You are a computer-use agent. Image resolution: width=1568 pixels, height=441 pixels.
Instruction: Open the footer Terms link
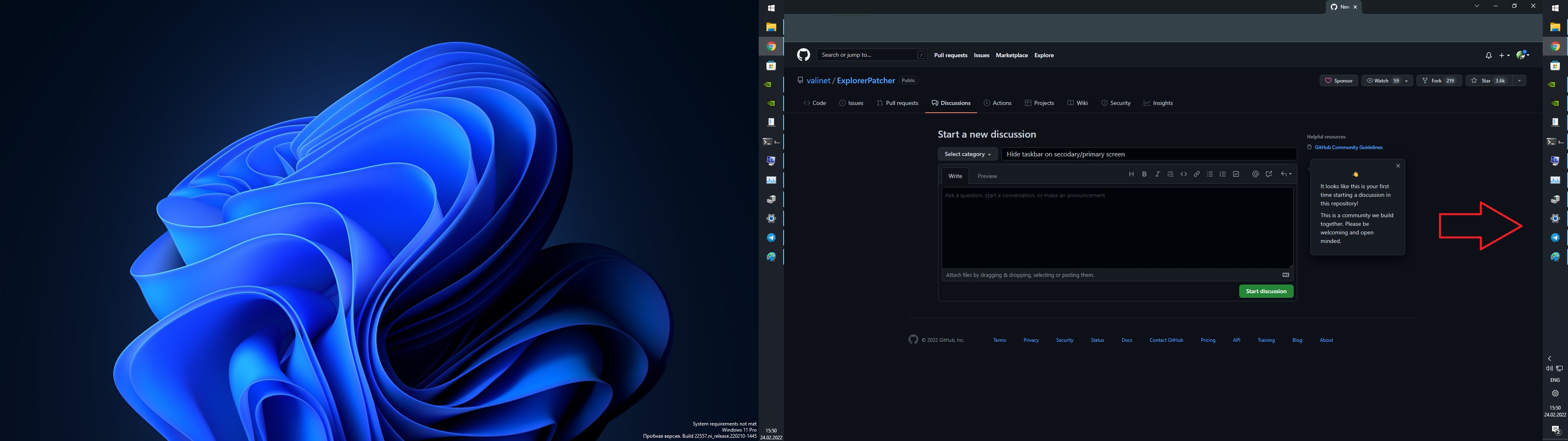pyautogui.click(x=1000, y=340)
